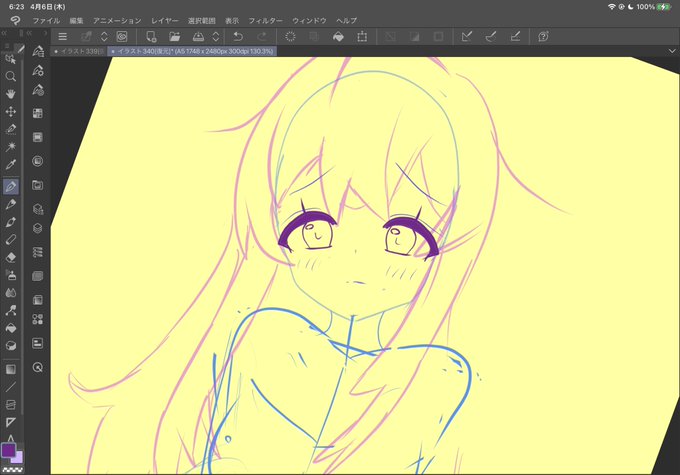This screenshot has width=680, height=475.
Task: Switch to the イラスト340 canvas tab
Action: (x=192, y=51)
